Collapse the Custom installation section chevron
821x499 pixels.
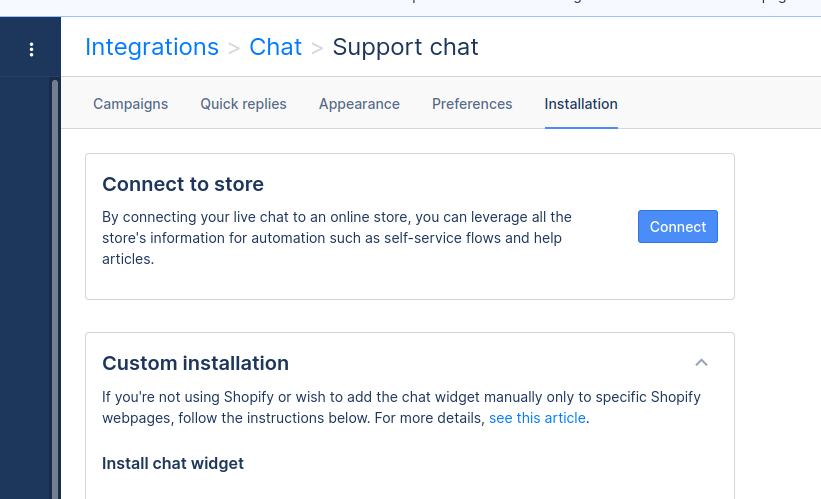coord(701,362)
